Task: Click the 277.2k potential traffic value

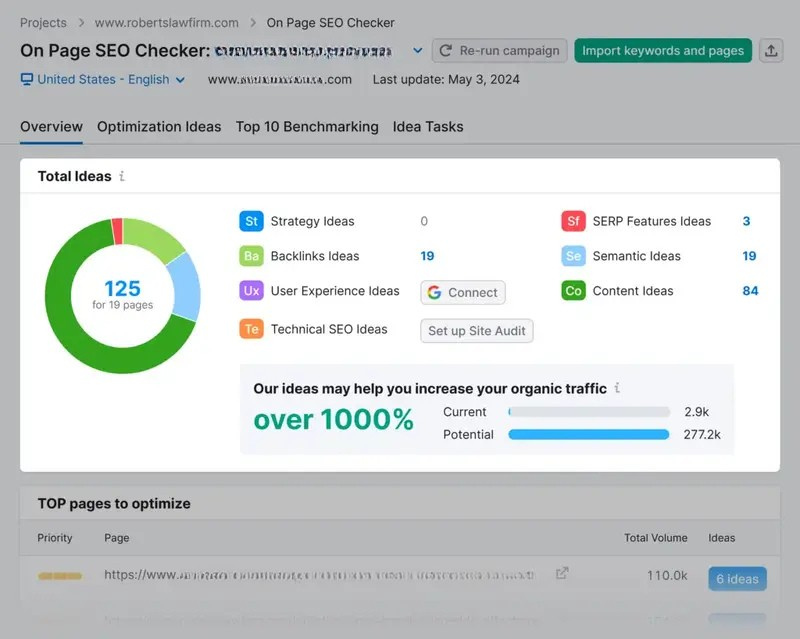Action: (x=702, y=434)
